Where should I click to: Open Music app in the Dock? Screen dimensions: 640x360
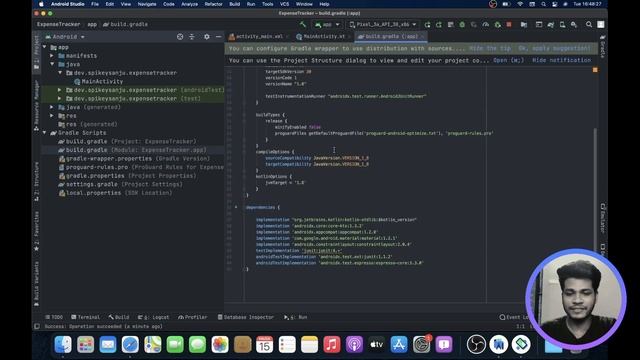tap(331, 344)
